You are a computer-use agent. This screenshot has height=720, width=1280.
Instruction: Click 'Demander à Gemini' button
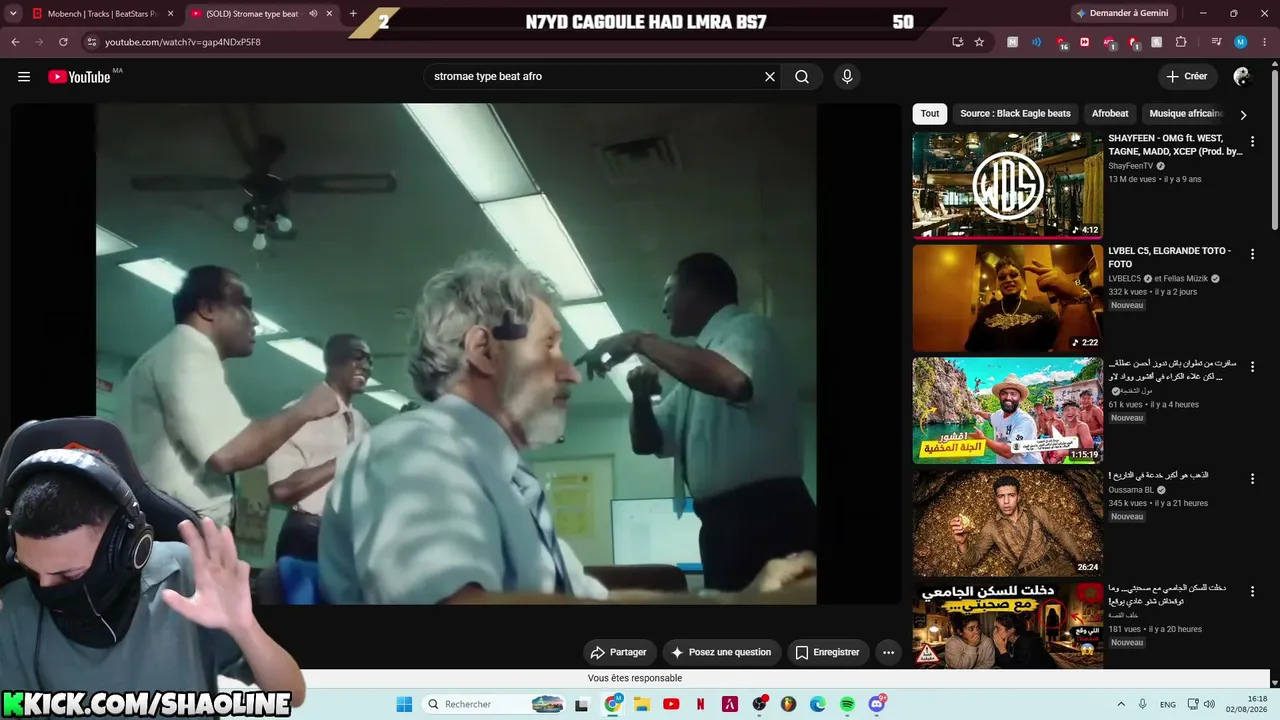(1121, 13)
